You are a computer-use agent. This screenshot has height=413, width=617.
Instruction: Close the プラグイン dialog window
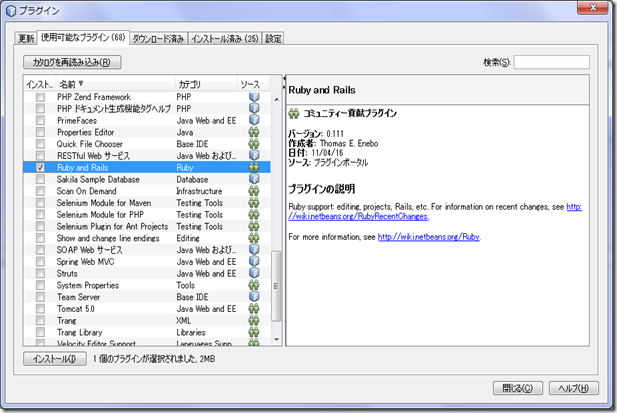(x=593, y=7)
